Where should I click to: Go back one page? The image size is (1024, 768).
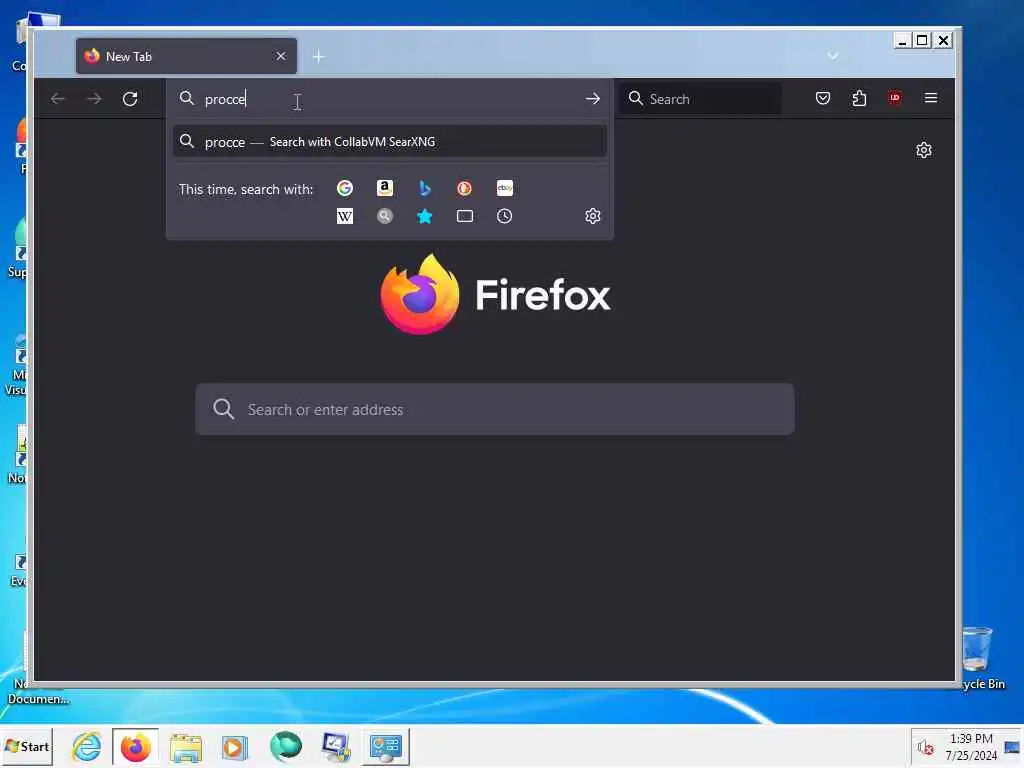coord(57,99)
